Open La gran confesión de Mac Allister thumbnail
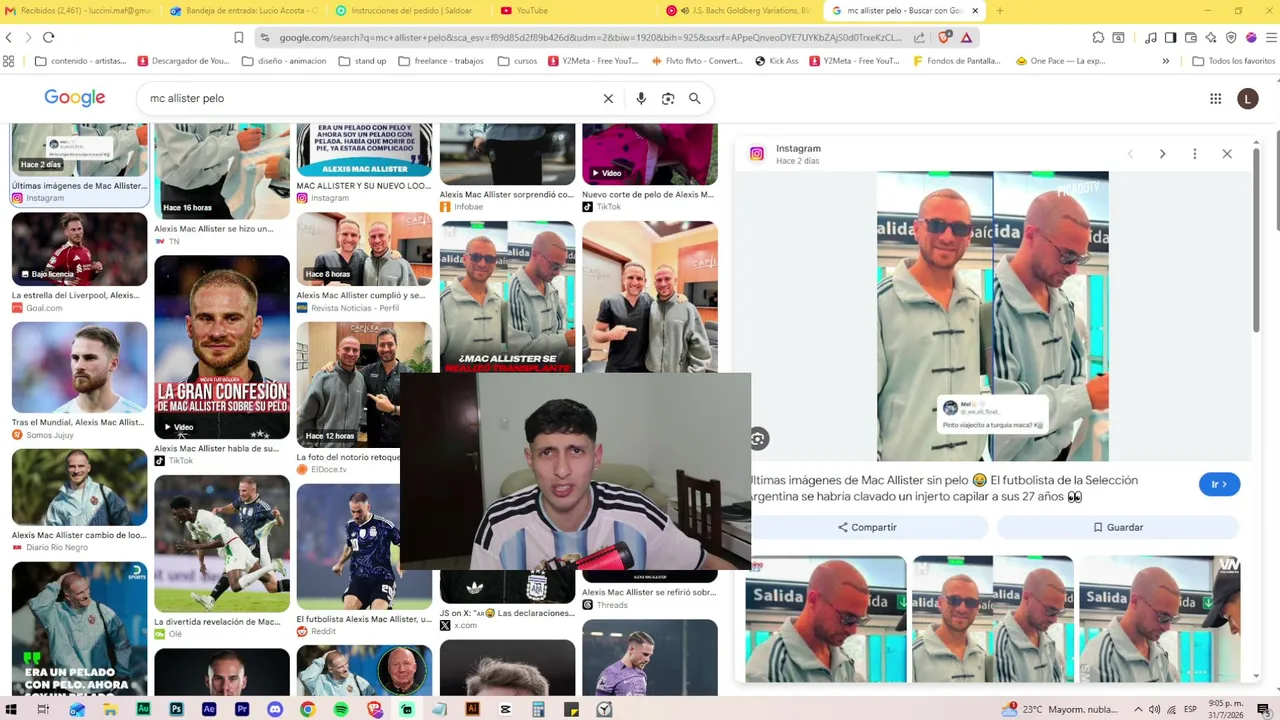1280x720 pixels. (x=222, y=347)
